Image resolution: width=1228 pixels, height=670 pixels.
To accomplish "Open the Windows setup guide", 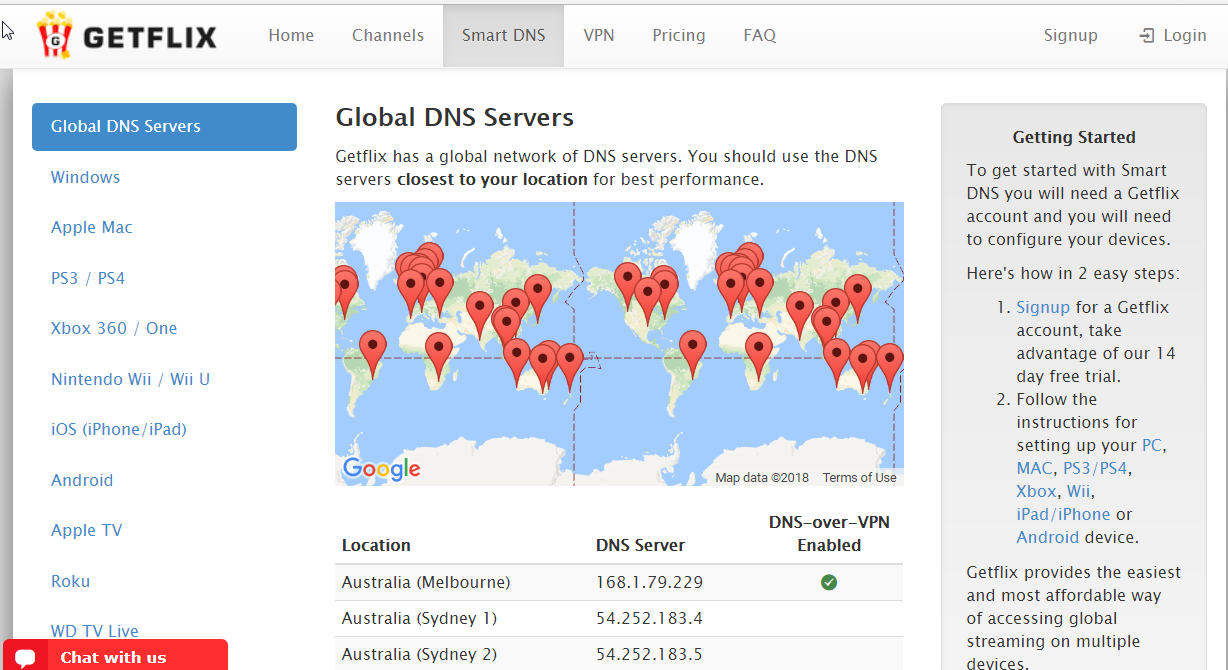I will pyautogui.click(x=85, y=177).
